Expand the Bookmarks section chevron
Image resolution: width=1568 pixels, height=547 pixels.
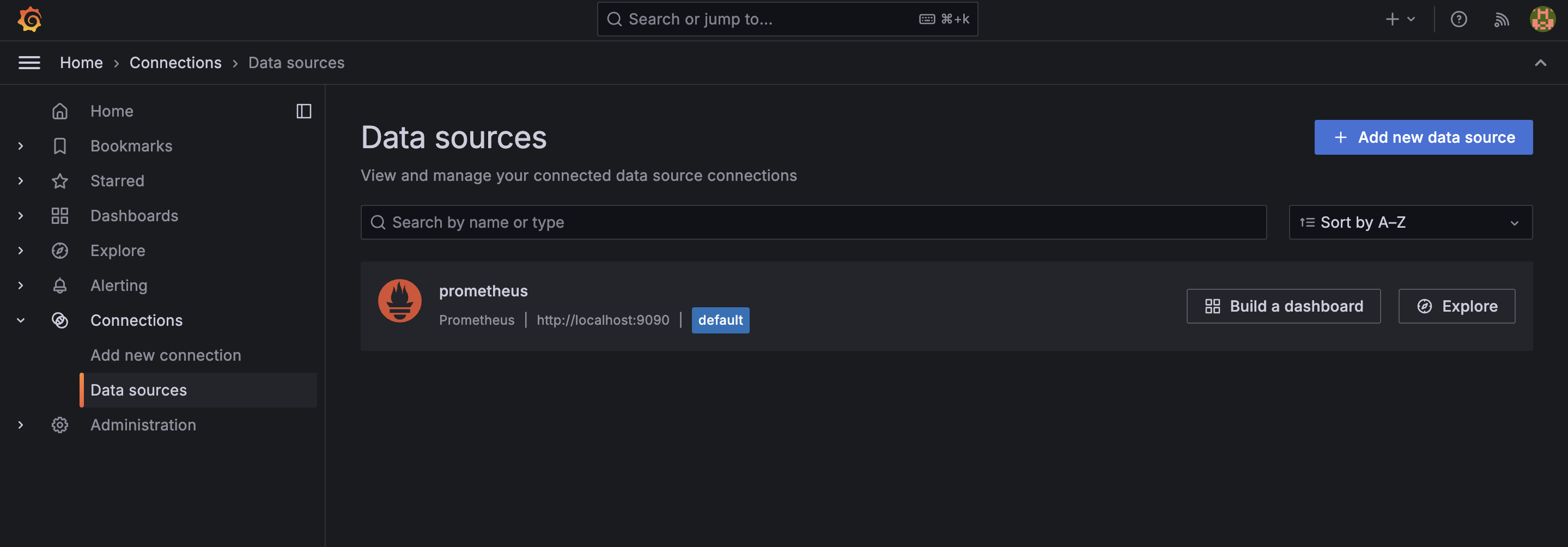coord(21,146)
